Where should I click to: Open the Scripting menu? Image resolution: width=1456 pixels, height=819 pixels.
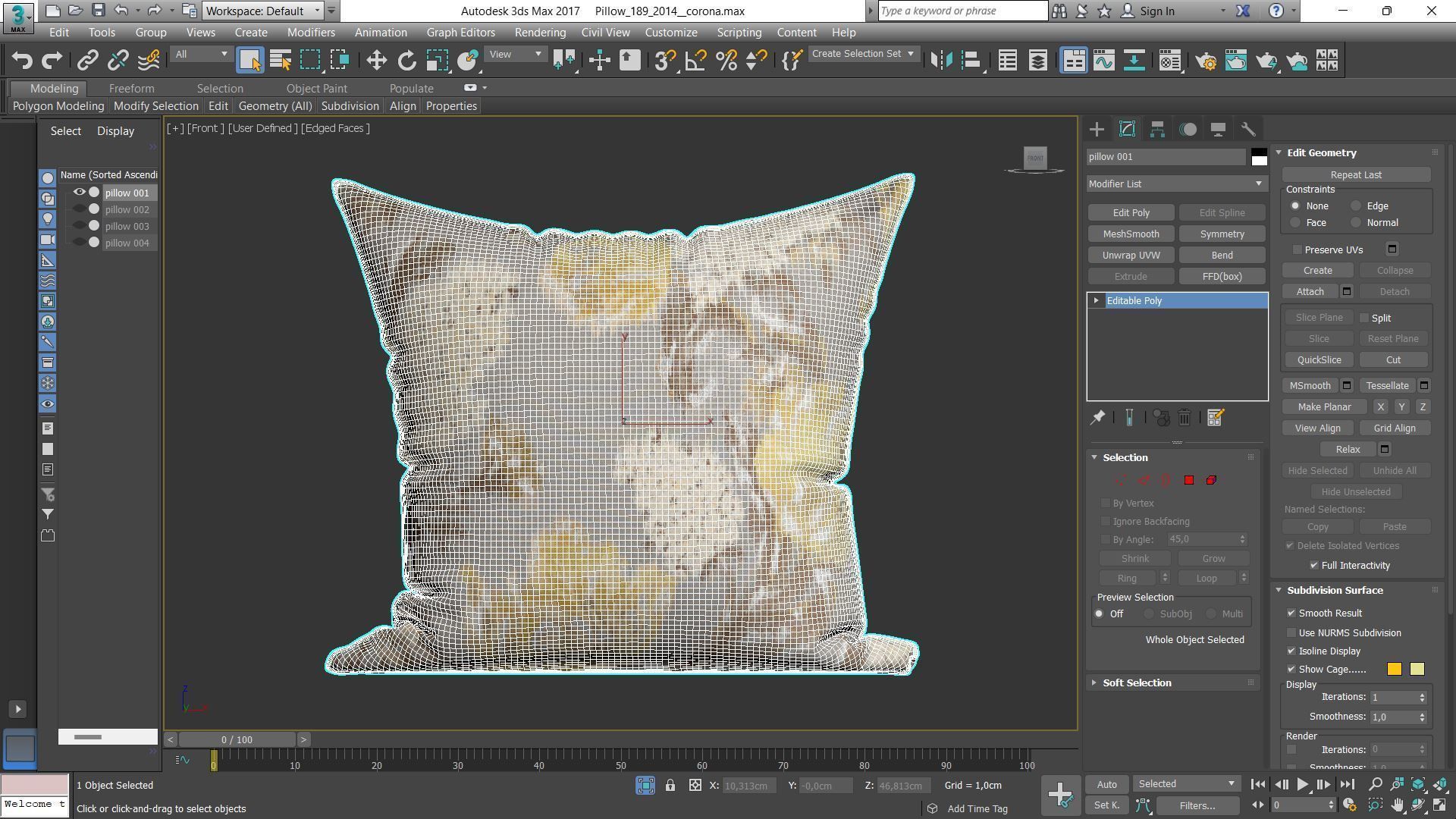click(x=739, y=33)
